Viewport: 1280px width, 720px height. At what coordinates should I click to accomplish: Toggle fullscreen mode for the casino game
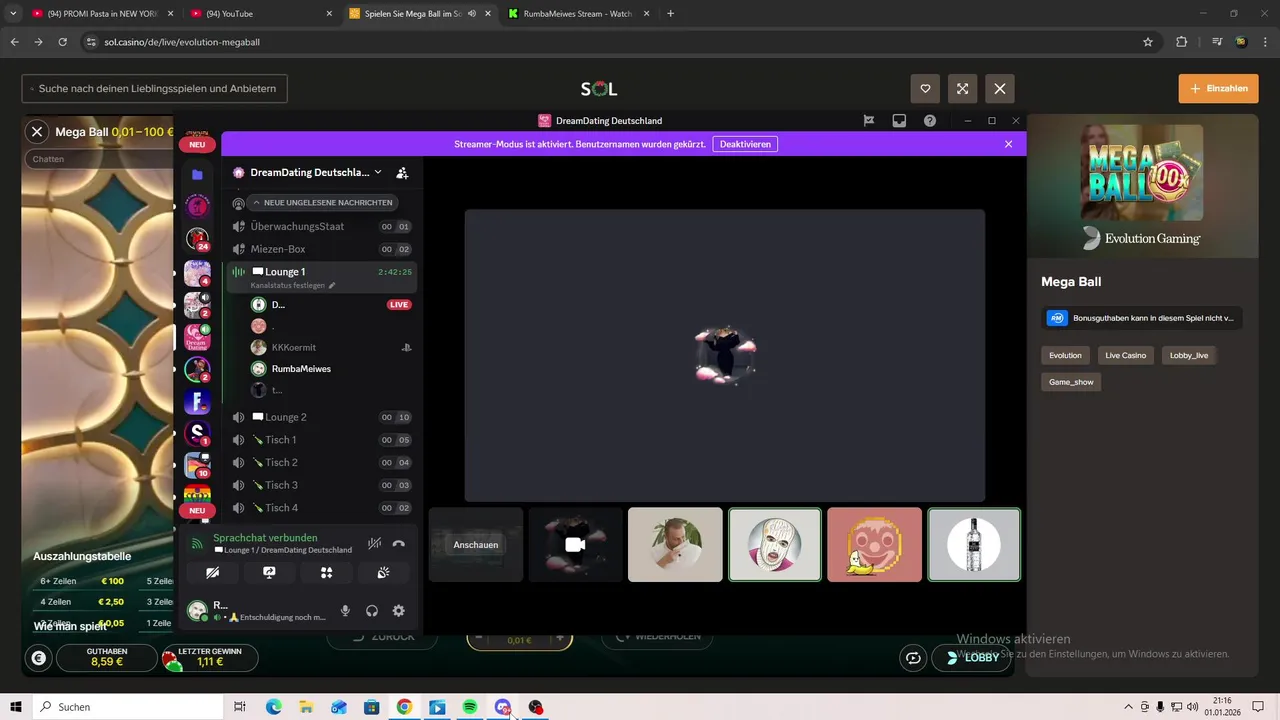point(962,88)
